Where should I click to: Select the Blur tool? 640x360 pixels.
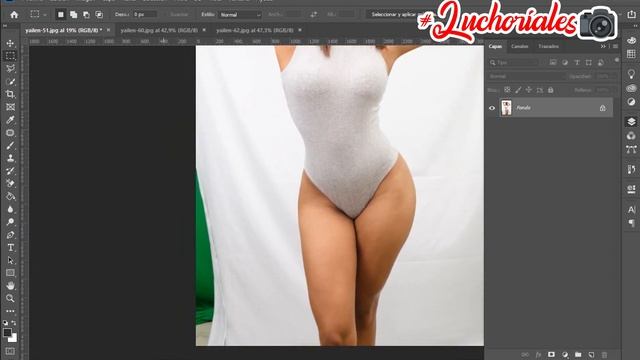(x=10, y=209)
